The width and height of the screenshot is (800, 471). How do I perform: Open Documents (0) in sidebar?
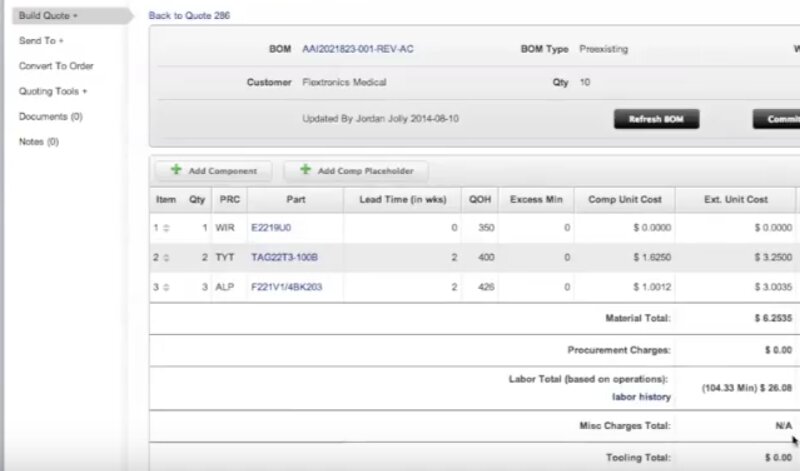pyautogui.click(x=50, y=116)
